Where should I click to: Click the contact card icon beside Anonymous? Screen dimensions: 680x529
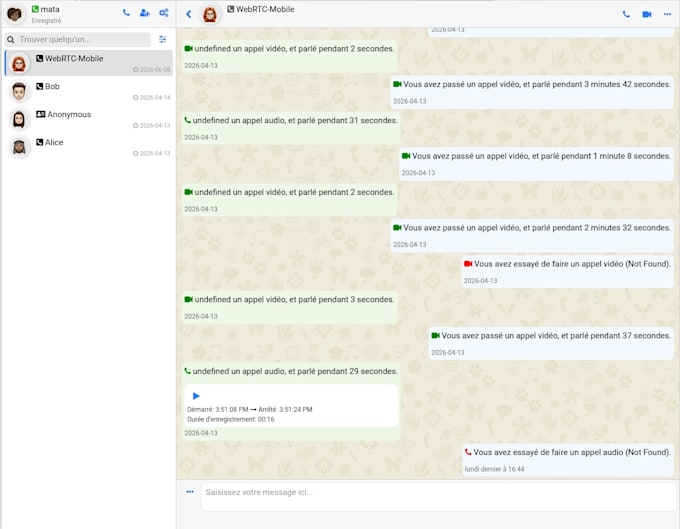pyautogui.click(x=40, y=114)
